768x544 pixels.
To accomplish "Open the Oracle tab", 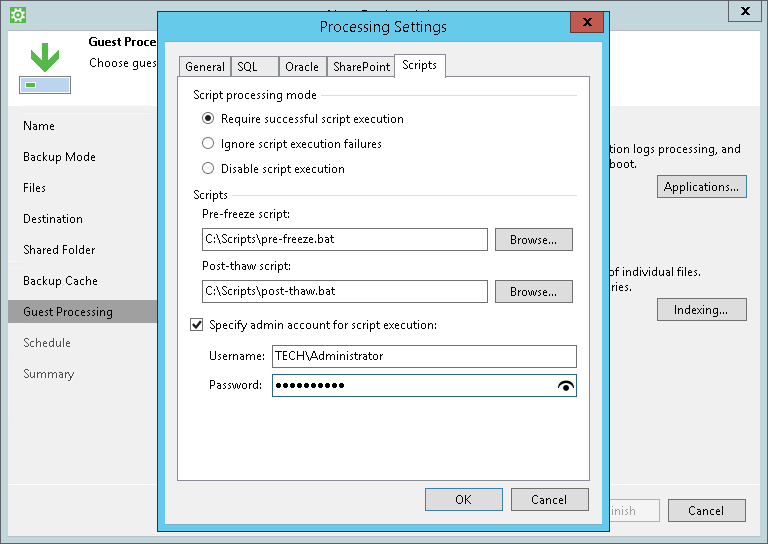I will (302, 67).
